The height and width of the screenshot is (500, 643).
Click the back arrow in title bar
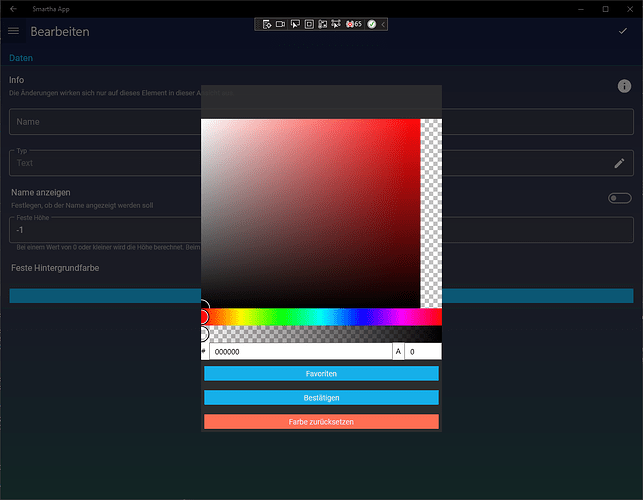(14, 8)
